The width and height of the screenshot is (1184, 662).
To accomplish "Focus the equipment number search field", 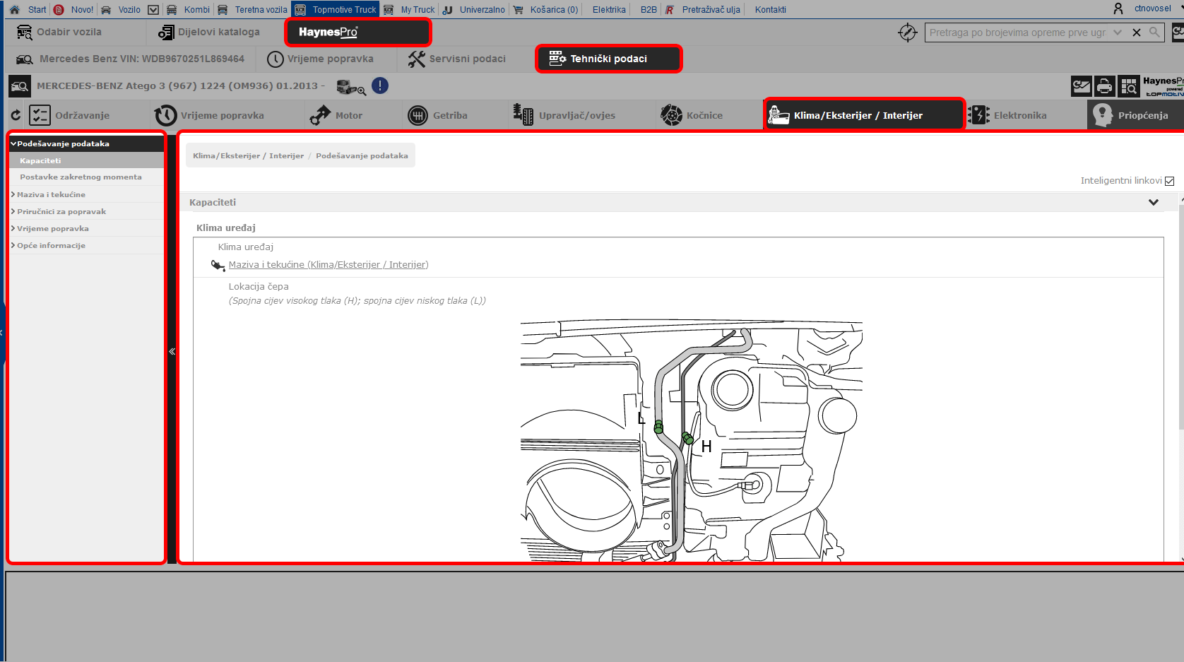I will click(1017, 32).
